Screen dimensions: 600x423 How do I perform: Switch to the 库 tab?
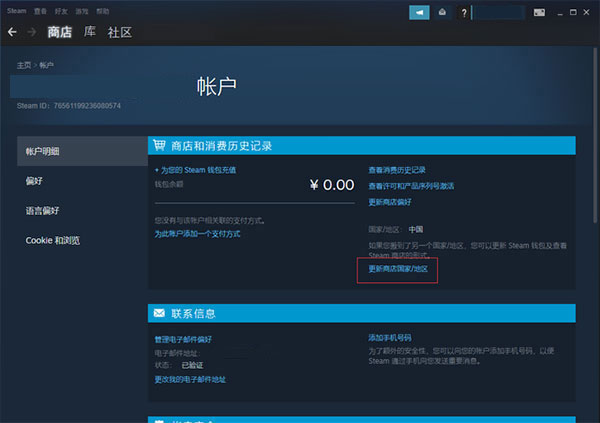point(90,32)
